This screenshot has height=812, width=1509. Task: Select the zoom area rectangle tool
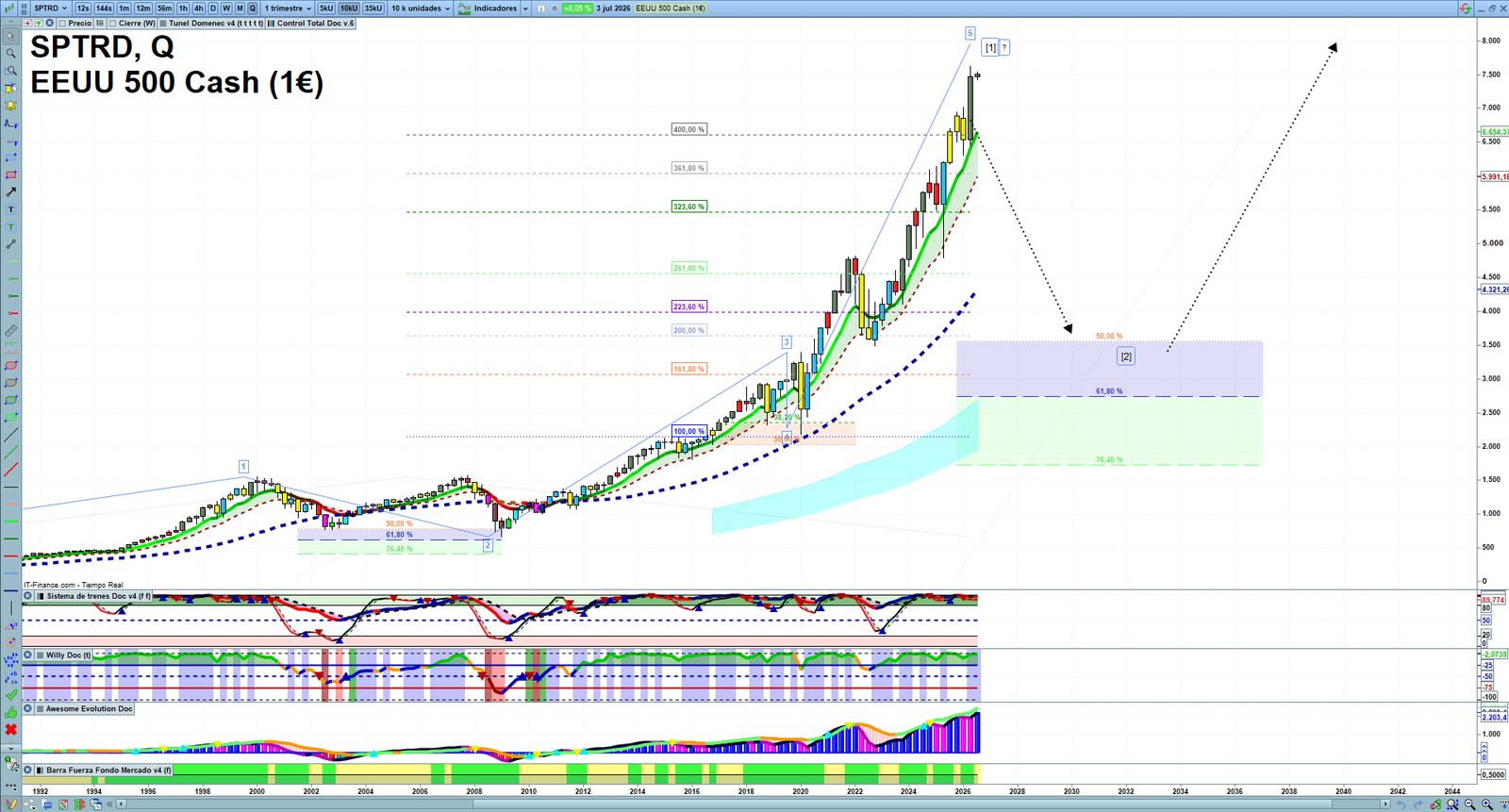[x=11, y=71]
